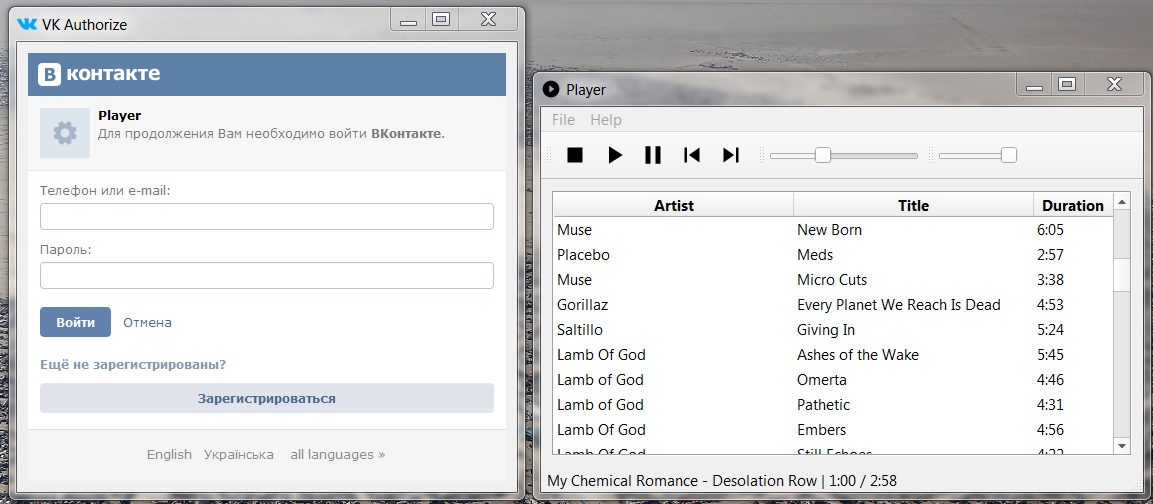Select the Meds track title
1153x504 pixels.
tap(815, 255)
